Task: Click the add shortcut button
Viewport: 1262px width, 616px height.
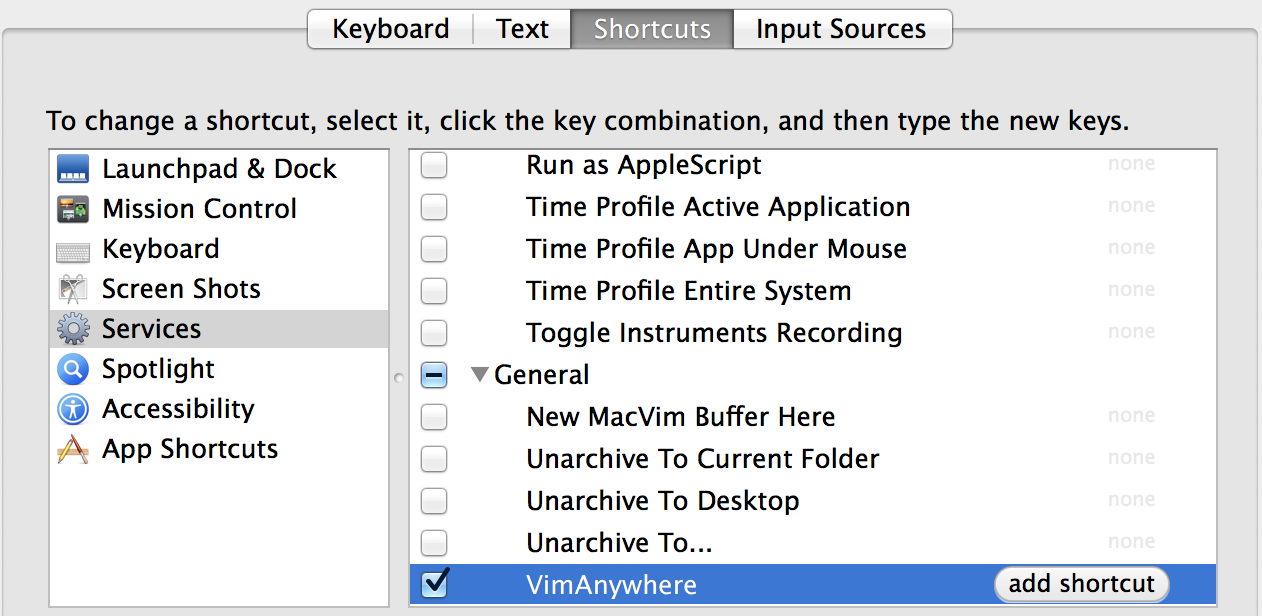Action: tap(1081, 584)
